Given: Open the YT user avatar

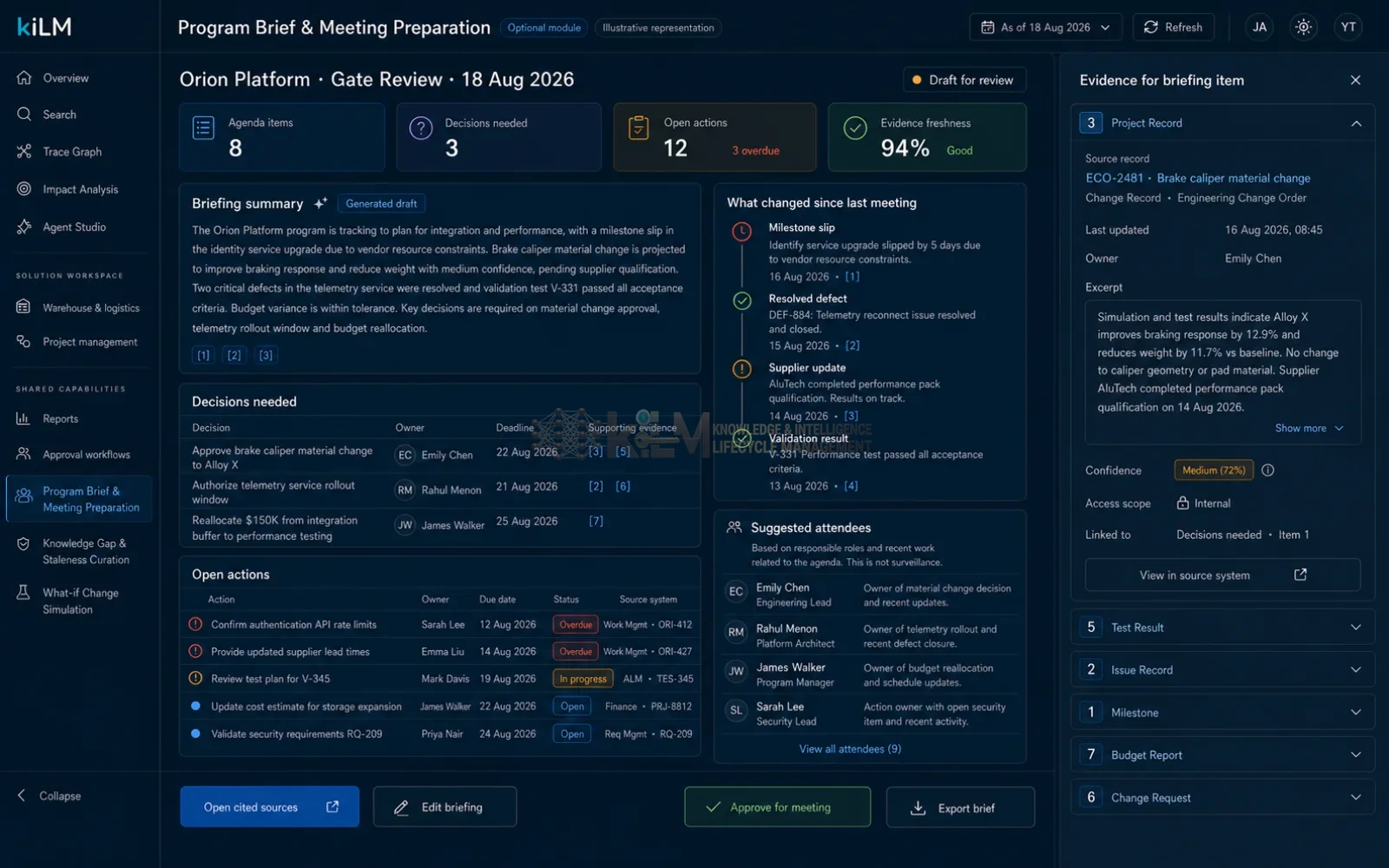Looking at the screenshot, I should [x=1348, y=27].
